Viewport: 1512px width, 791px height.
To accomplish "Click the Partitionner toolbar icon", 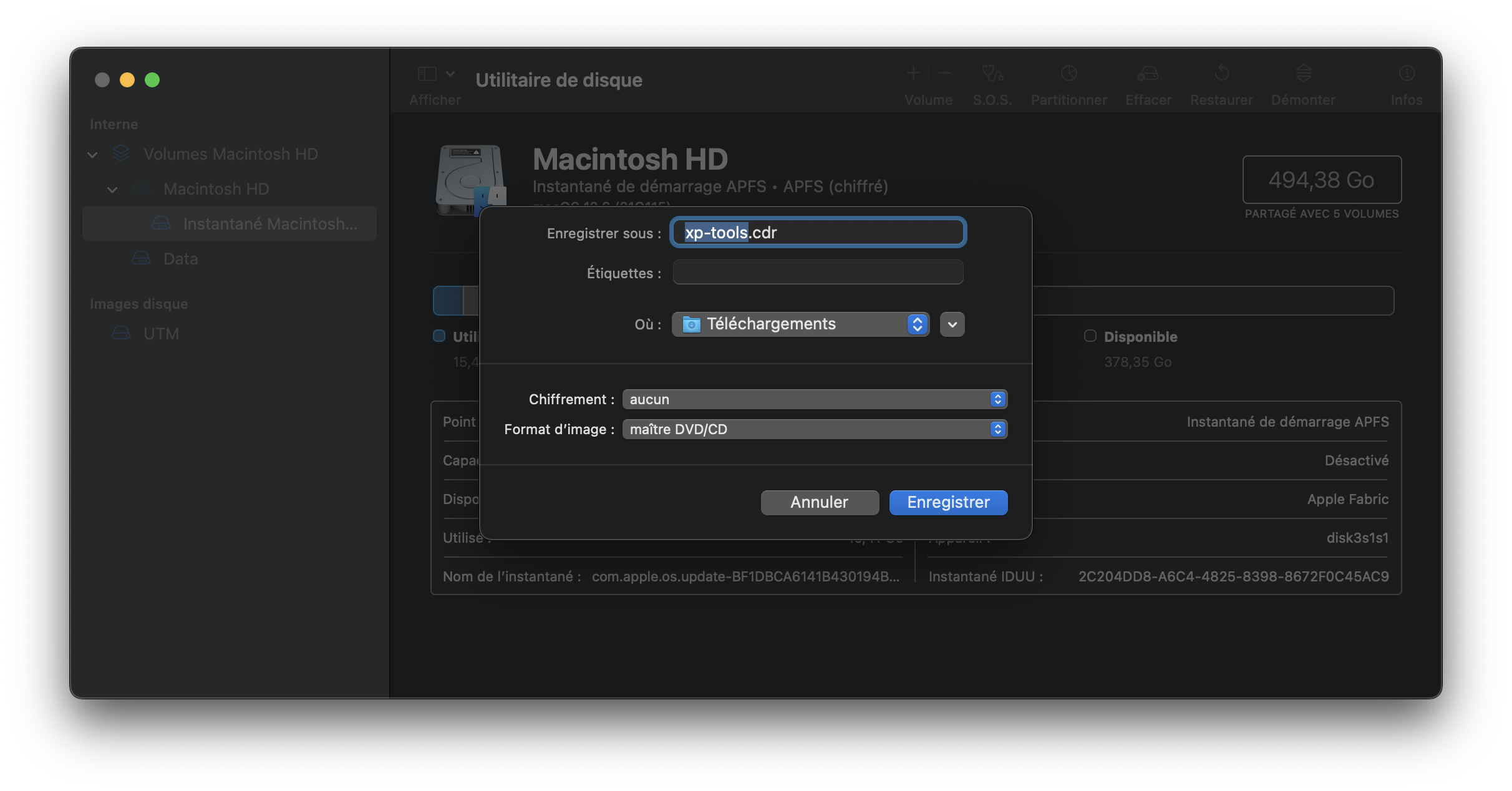I will click(x=1069, y=74).
